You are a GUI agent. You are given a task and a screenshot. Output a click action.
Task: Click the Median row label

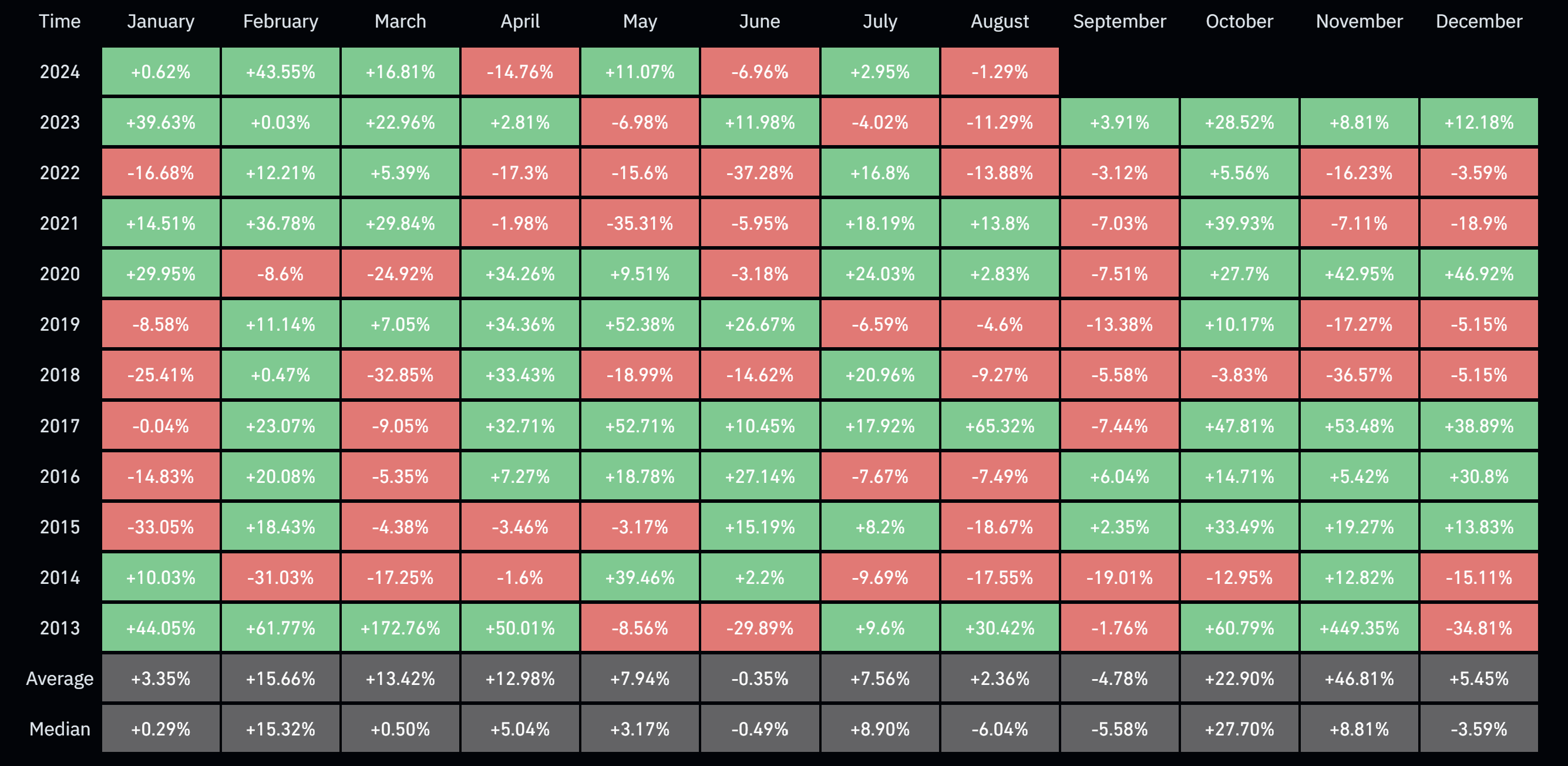click(x=60, y=729)
